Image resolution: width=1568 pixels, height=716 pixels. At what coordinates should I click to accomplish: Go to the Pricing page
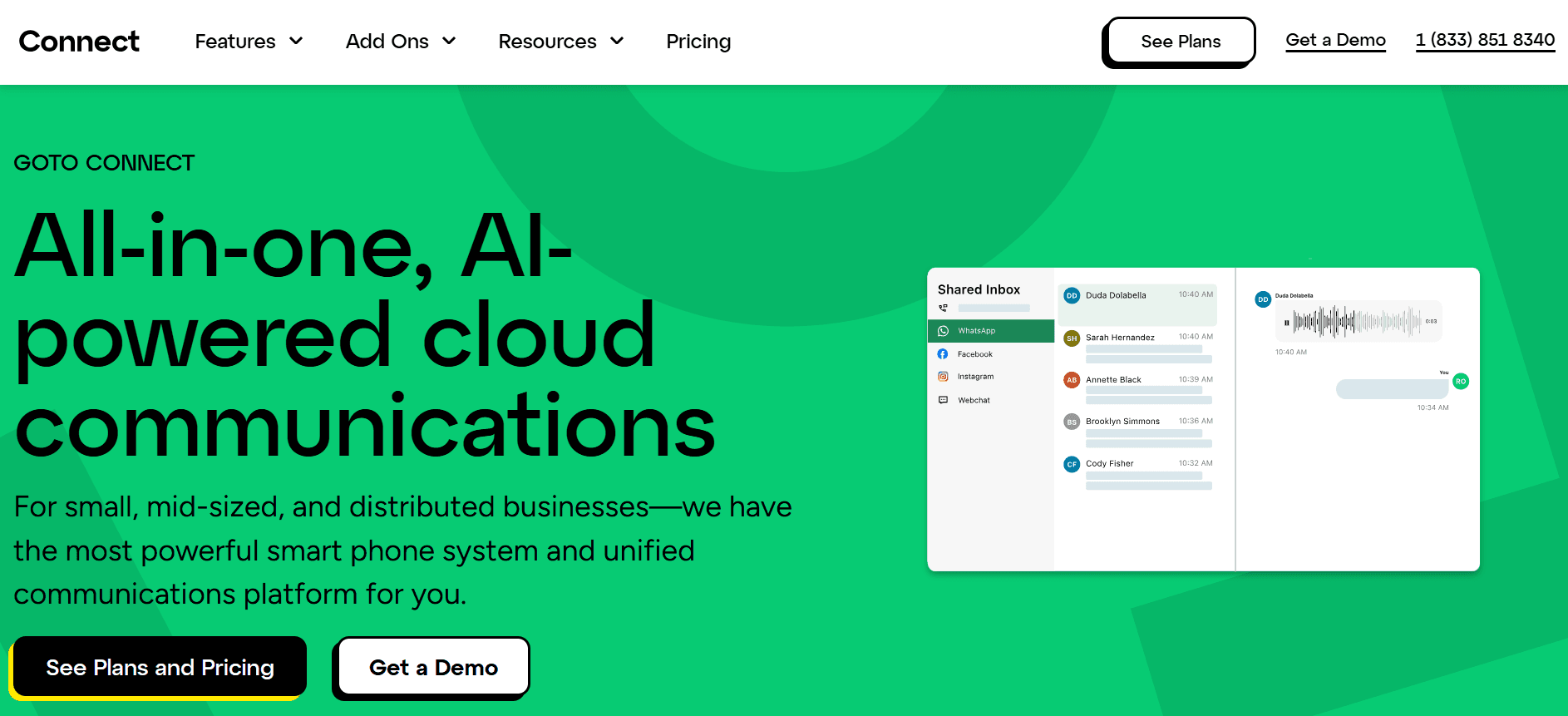click(698, 42)
